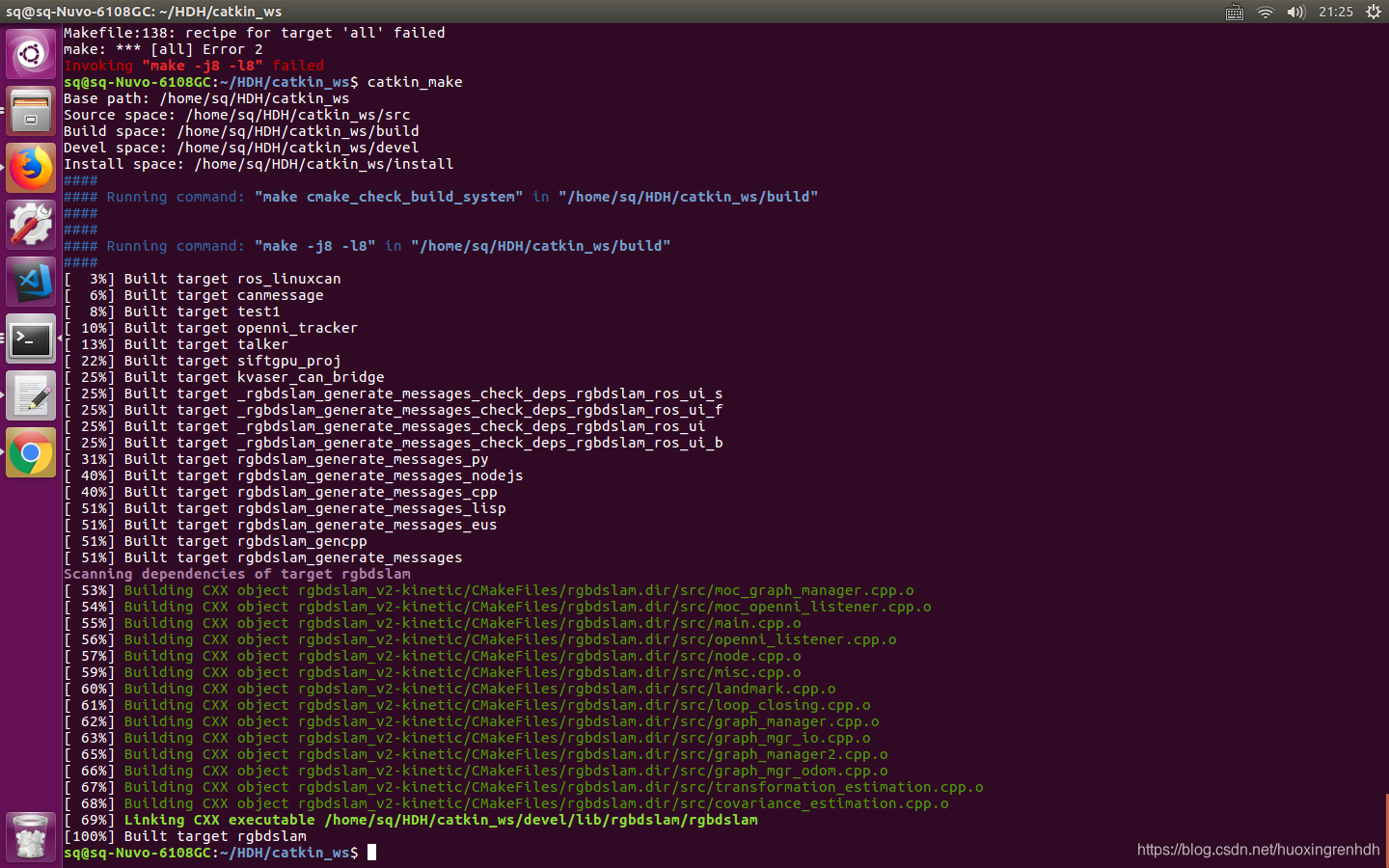The width and height of the screenshot is (1389, 868).
Task: Launch Google Chrome from the dock
Action: click(x=31, y=452)
